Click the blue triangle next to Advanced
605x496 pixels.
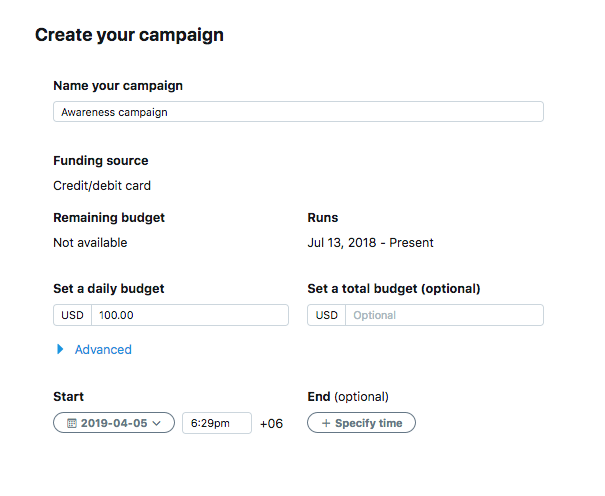pyautogui.click(x=61, y=350)
